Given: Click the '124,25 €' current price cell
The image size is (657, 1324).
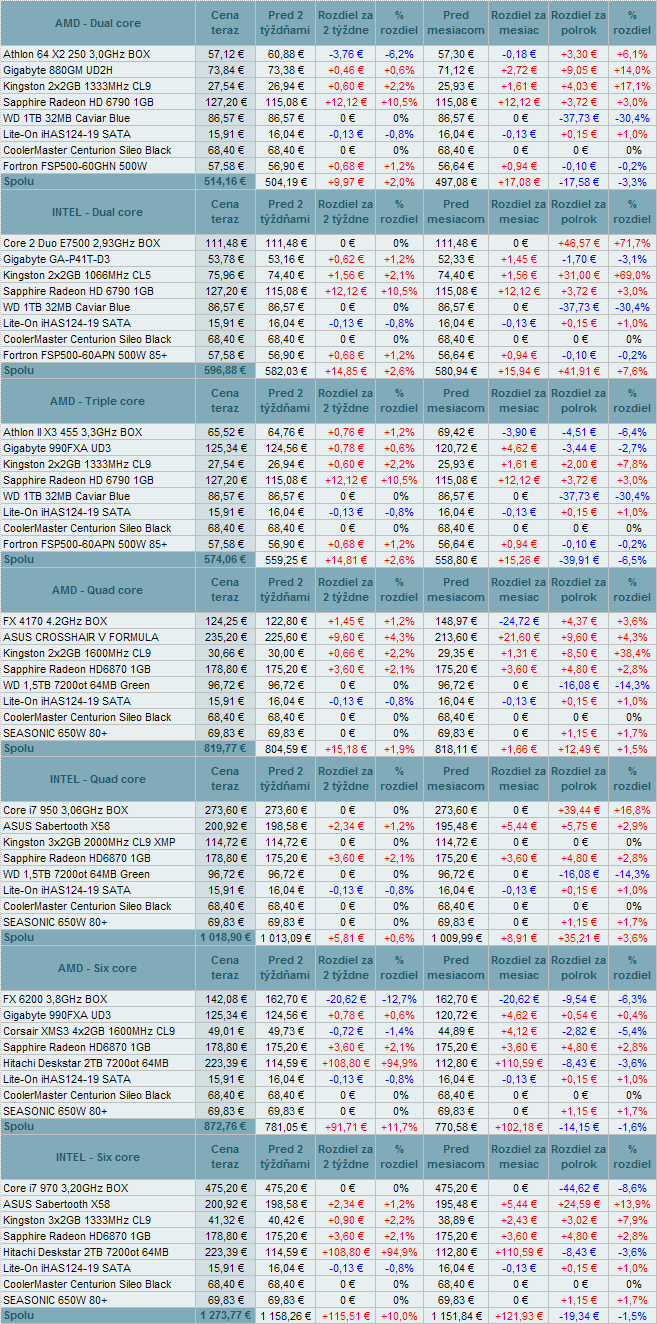Looking at the screenshot, I should 225,621.
